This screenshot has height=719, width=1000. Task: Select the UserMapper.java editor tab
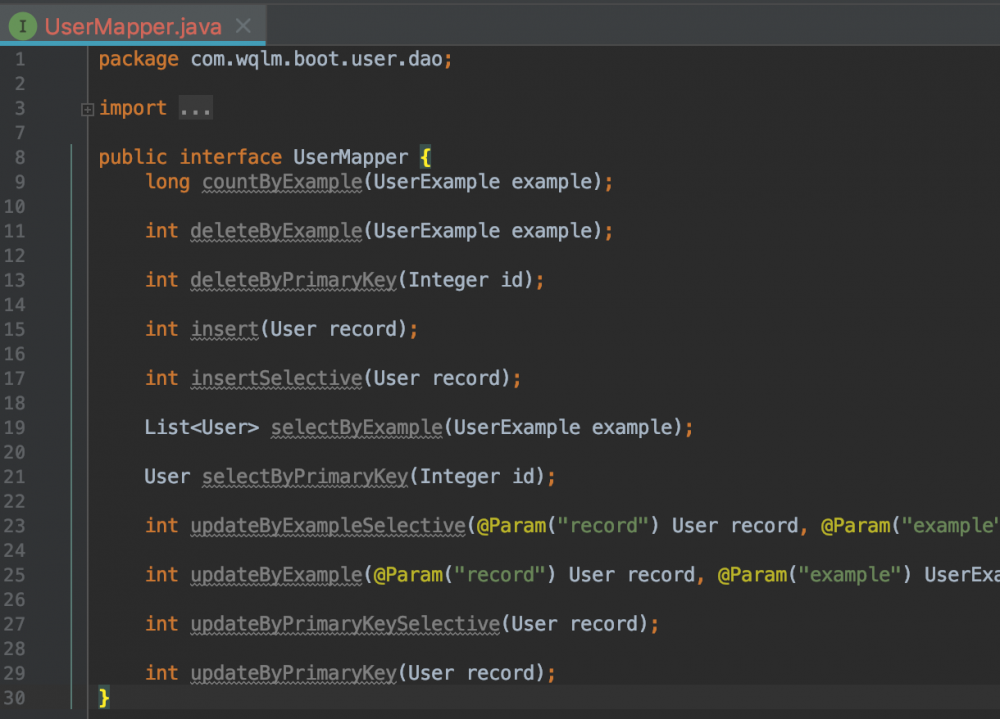point(132,26)
